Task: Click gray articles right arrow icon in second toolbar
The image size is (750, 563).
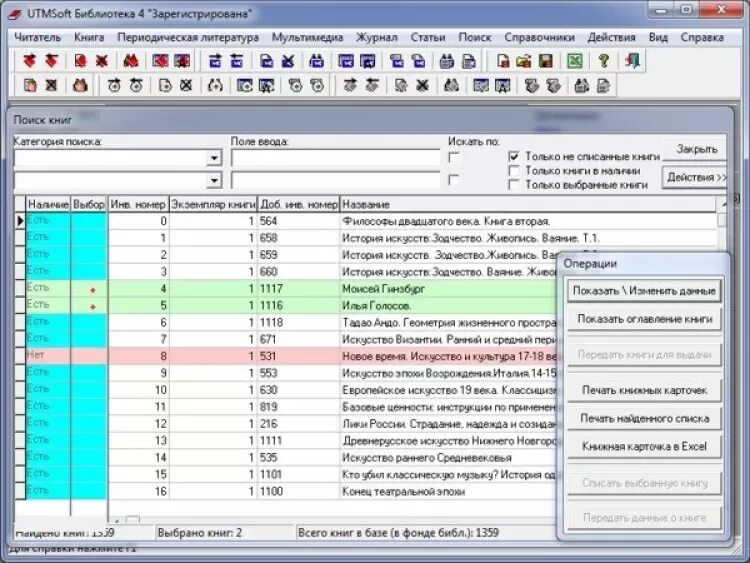Action: coord(351,86)
